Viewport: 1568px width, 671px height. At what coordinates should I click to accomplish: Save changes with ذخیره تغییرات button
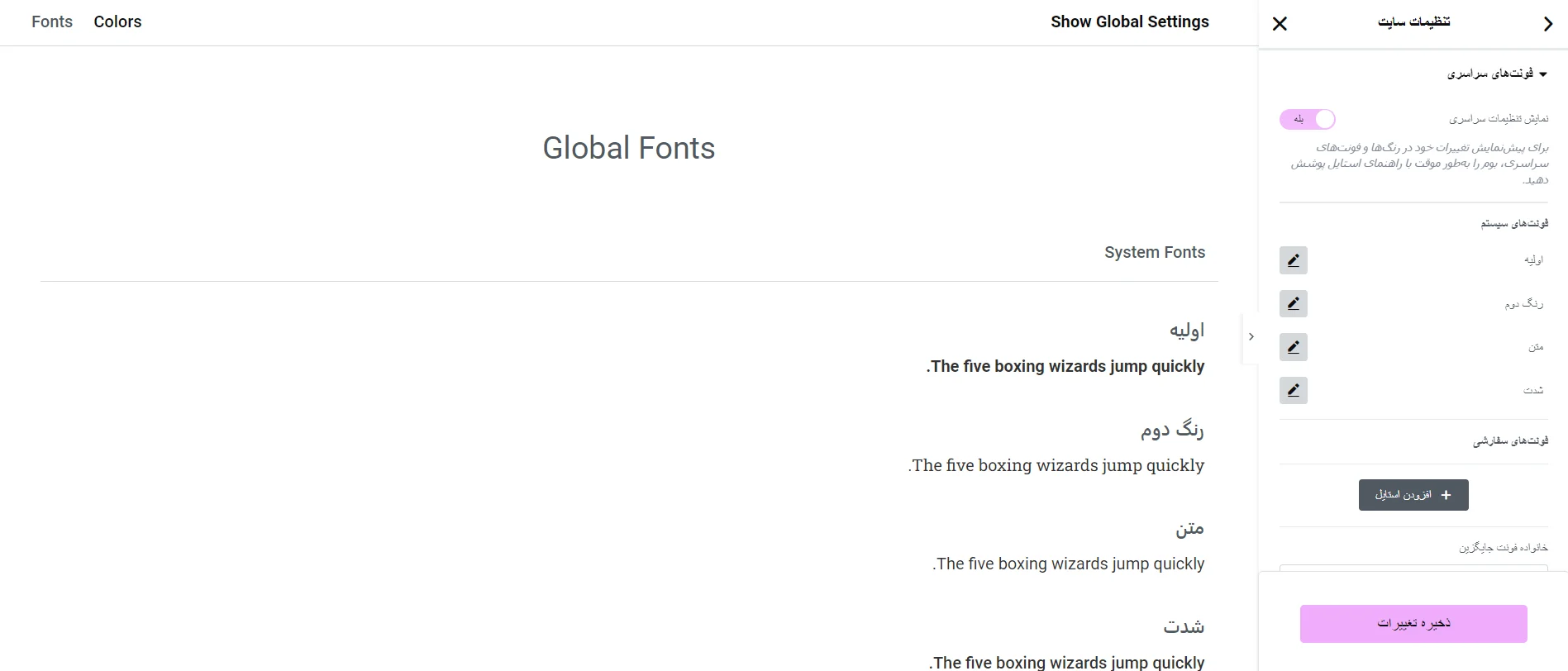pos(1413,623)
